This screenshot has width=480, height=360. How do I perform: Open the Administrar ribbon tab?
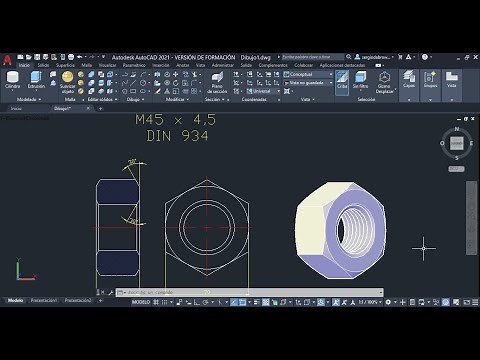pyautogui.click(x=223, y=65)
